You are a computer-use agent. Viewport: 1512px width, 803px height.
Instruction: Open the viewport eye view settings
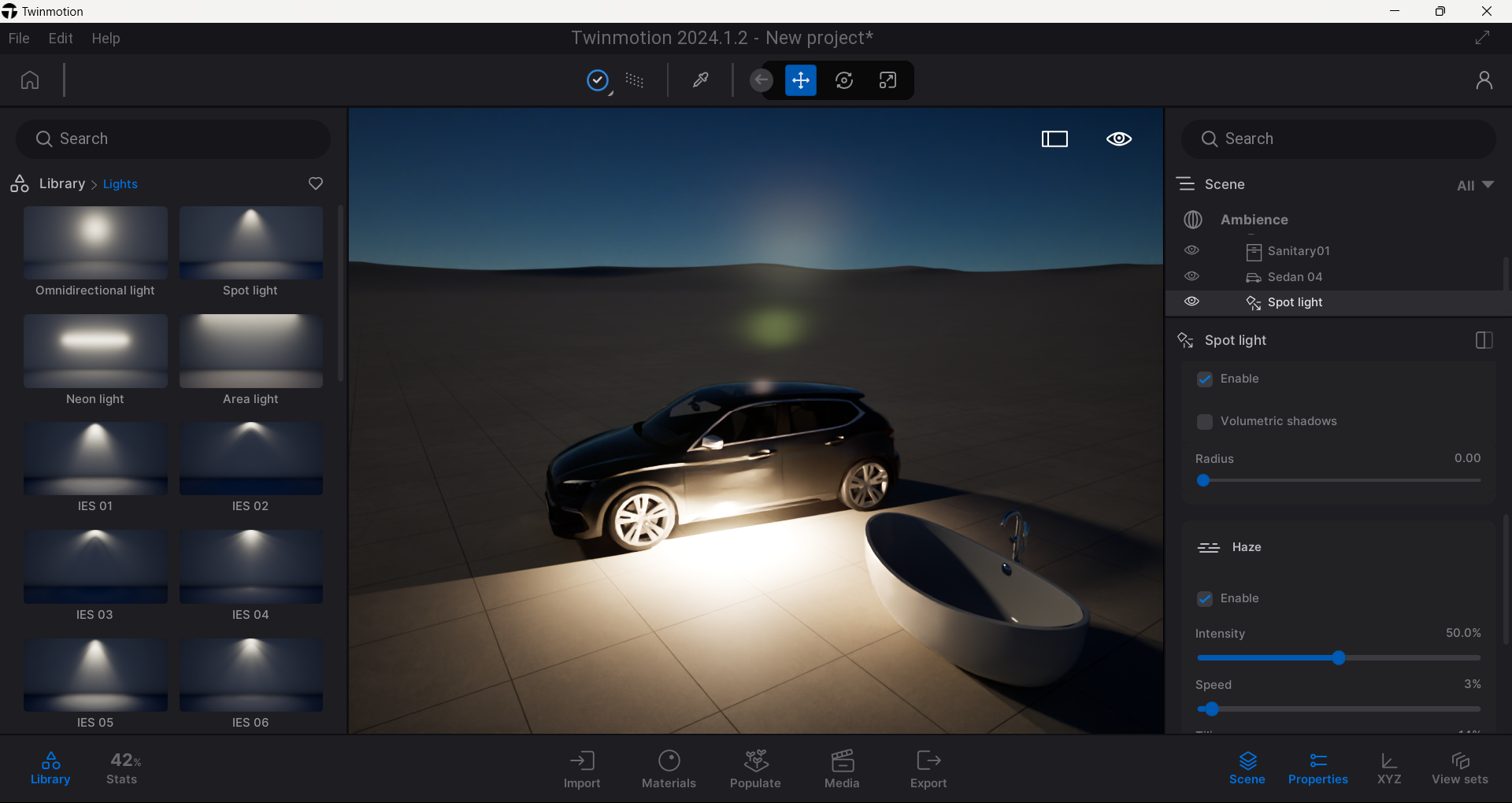click(1119, 139)
